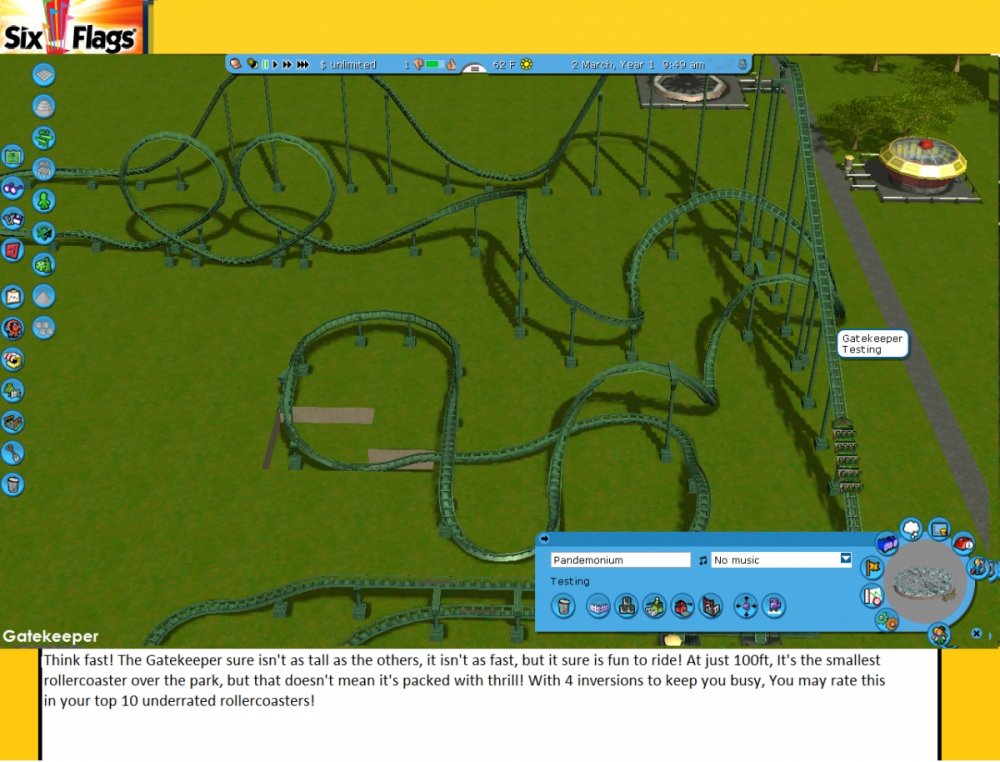Set game speed to normal play
Screen dimensions: 1000x762
tap(276, 65)
